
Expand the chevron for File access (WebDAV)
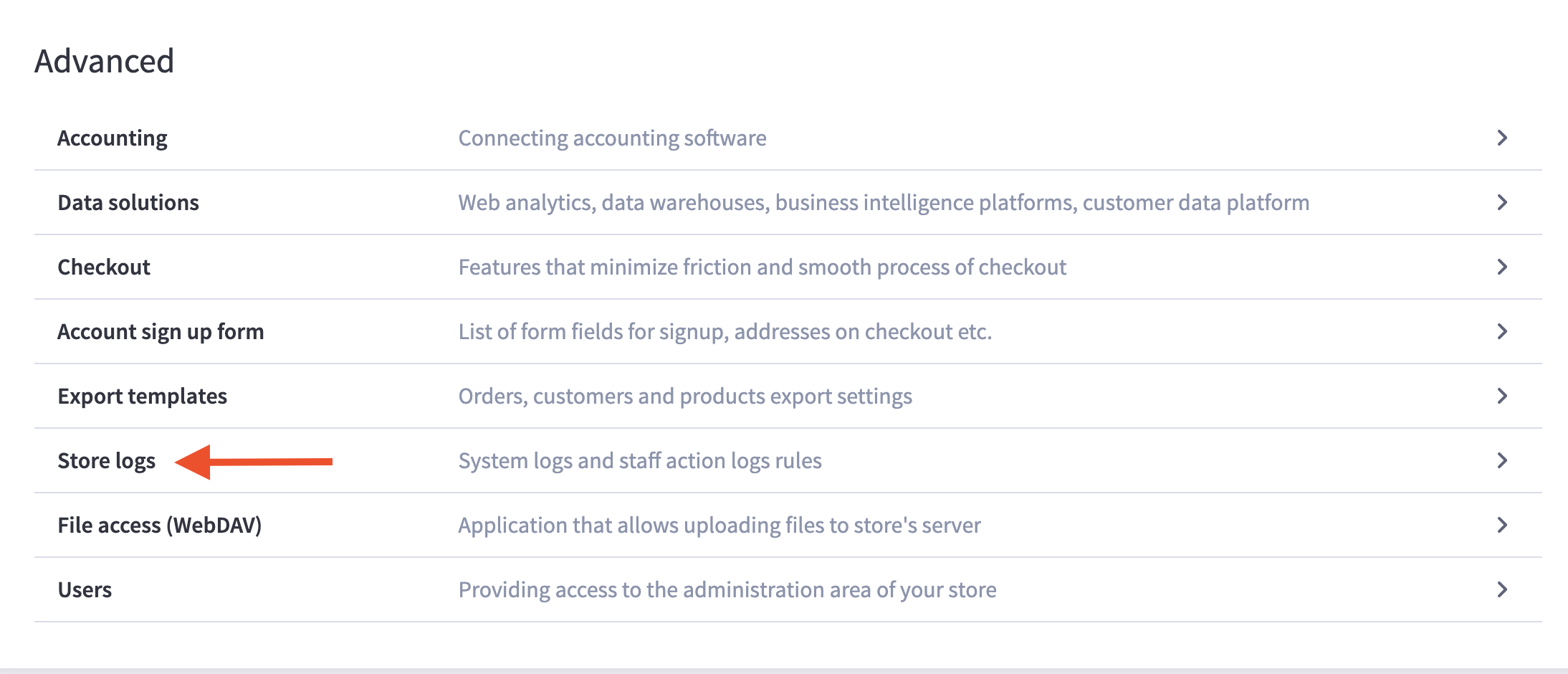(1503, 525)
